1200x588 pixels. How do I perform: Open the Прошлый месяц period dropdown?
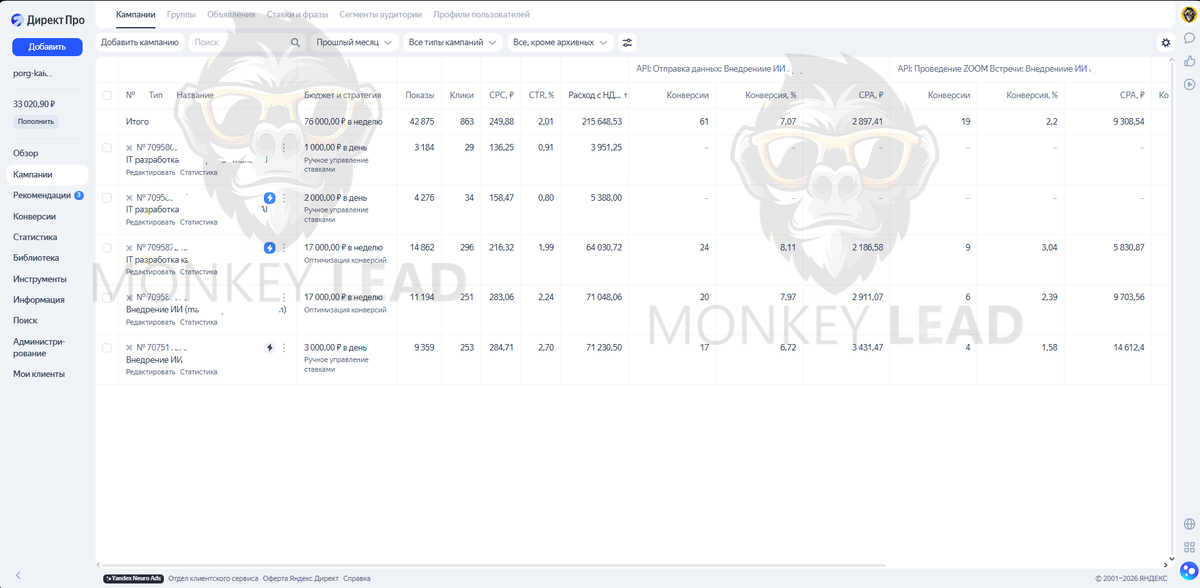355,43
